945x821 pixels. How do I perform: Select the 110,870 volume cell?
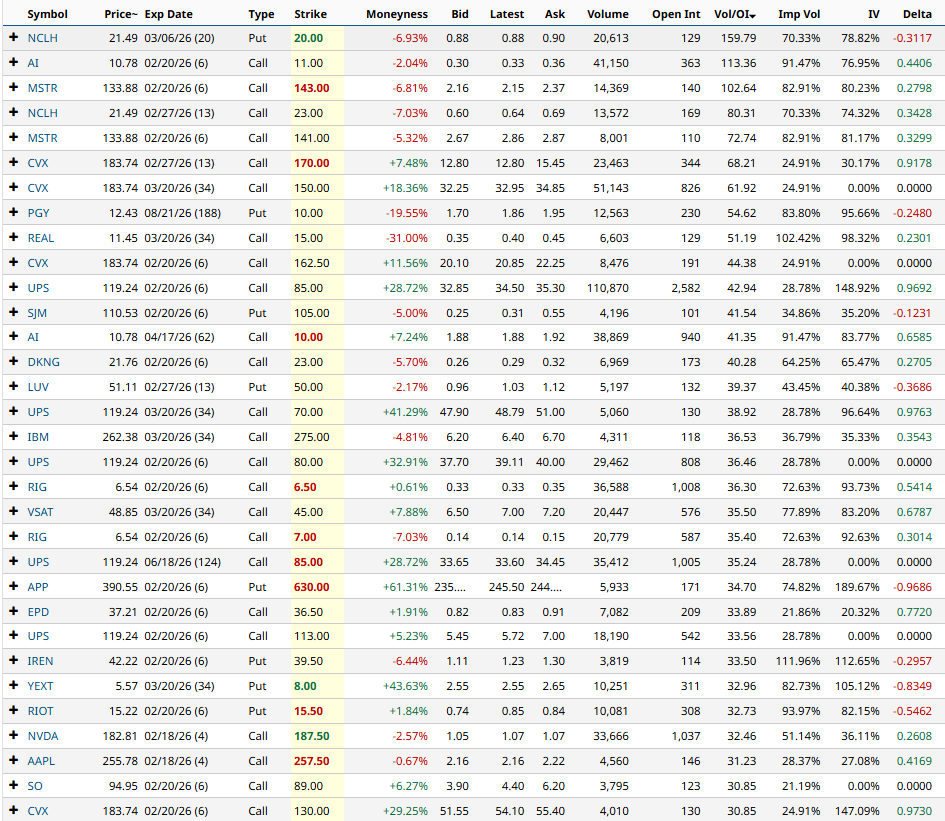click(608, 288)
